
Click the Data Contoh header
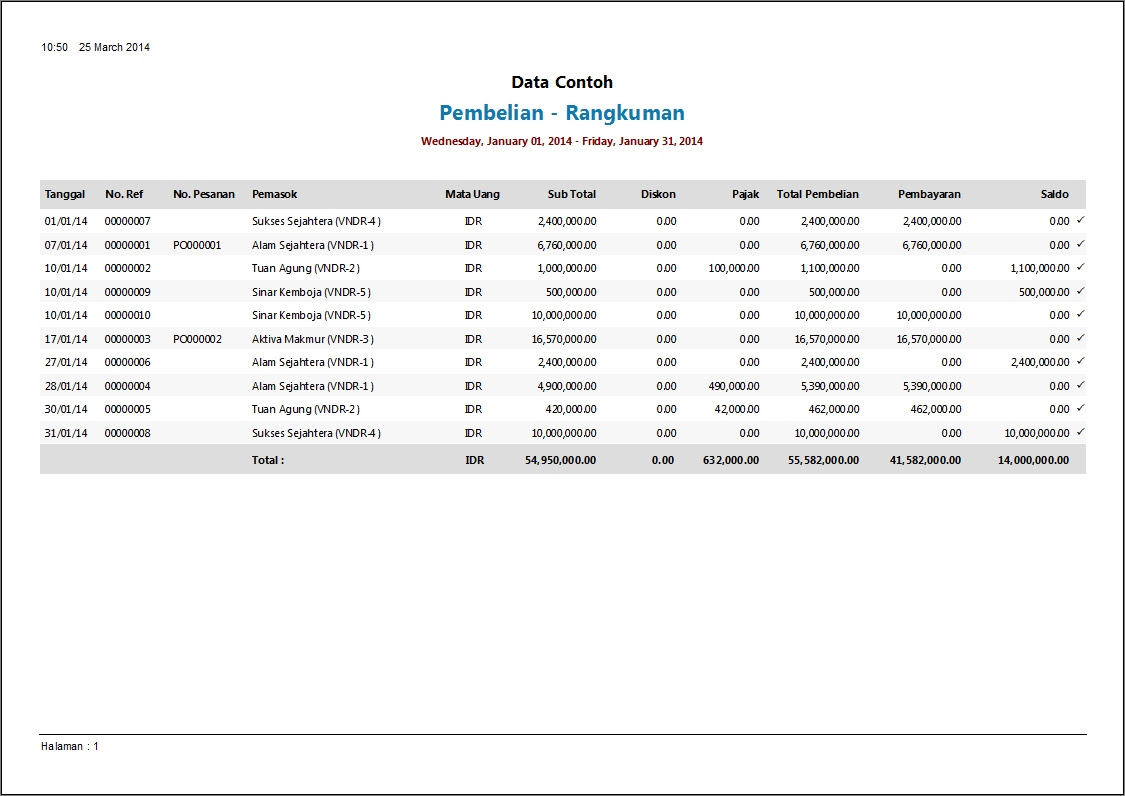point(562,81)
